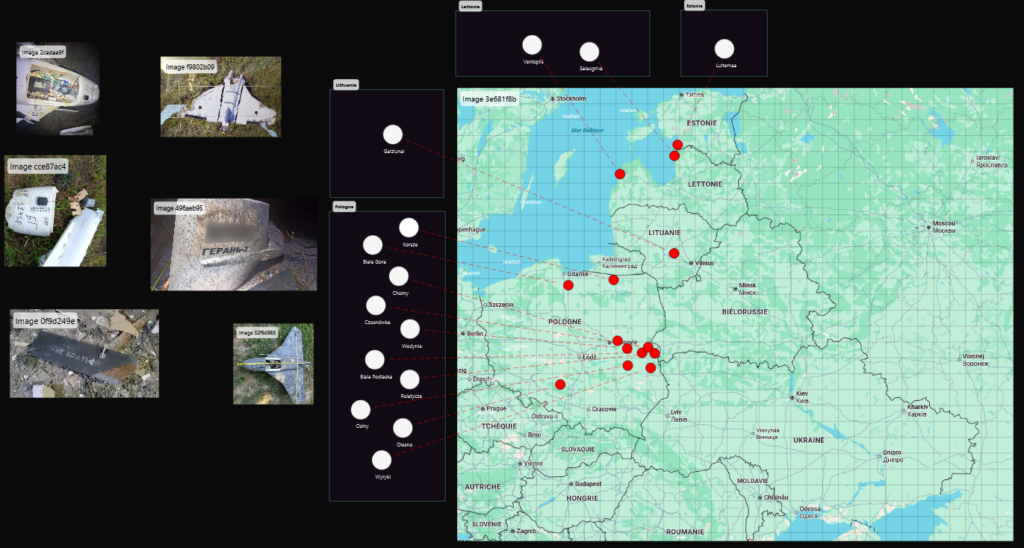Screen dimensions: 1024x548
Task: Choose the Olesno node circle
Action: (x=403, y=428)
